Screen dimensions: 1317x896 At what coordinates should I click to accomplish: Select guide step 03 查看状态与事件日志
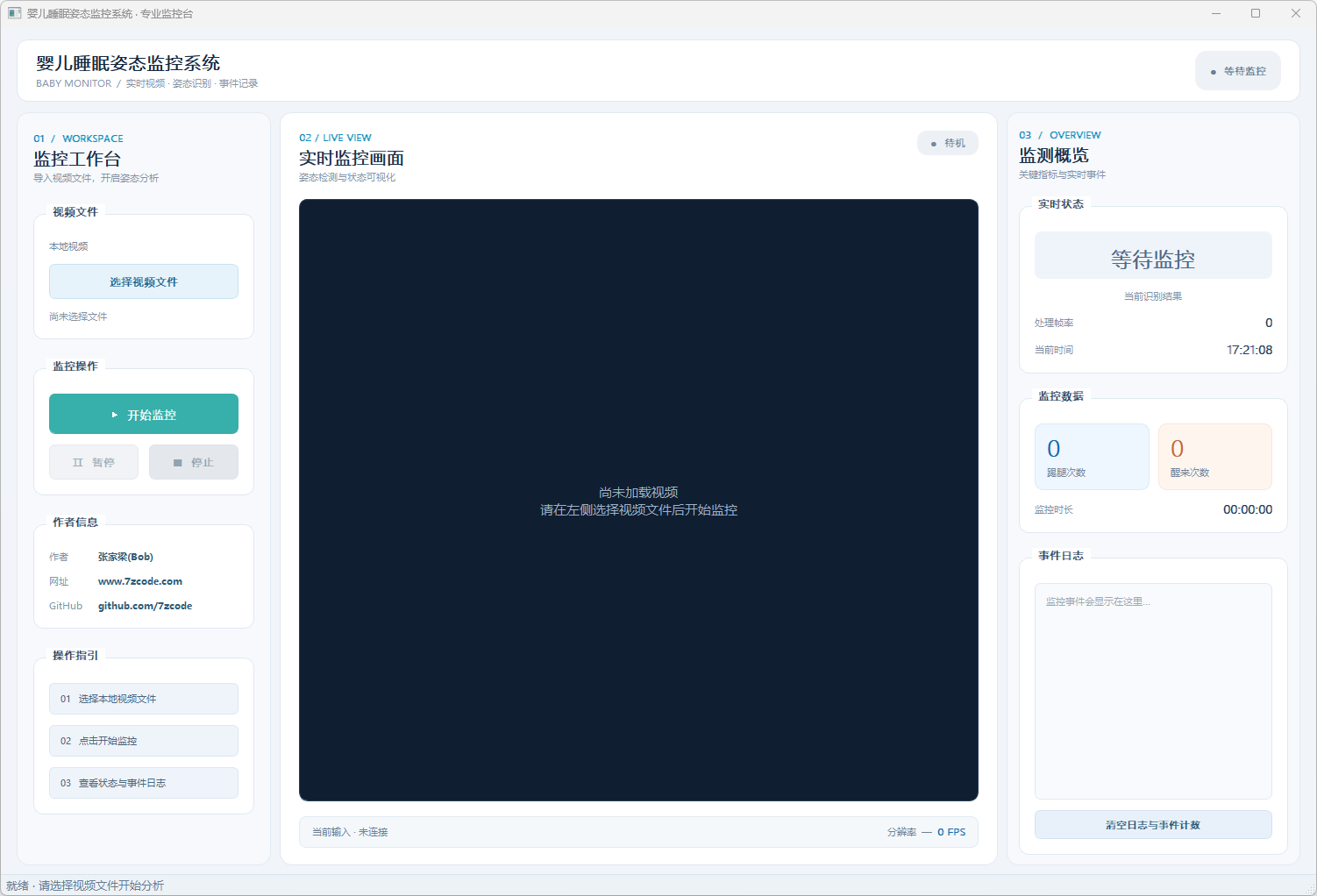click(x=144, y=783)
